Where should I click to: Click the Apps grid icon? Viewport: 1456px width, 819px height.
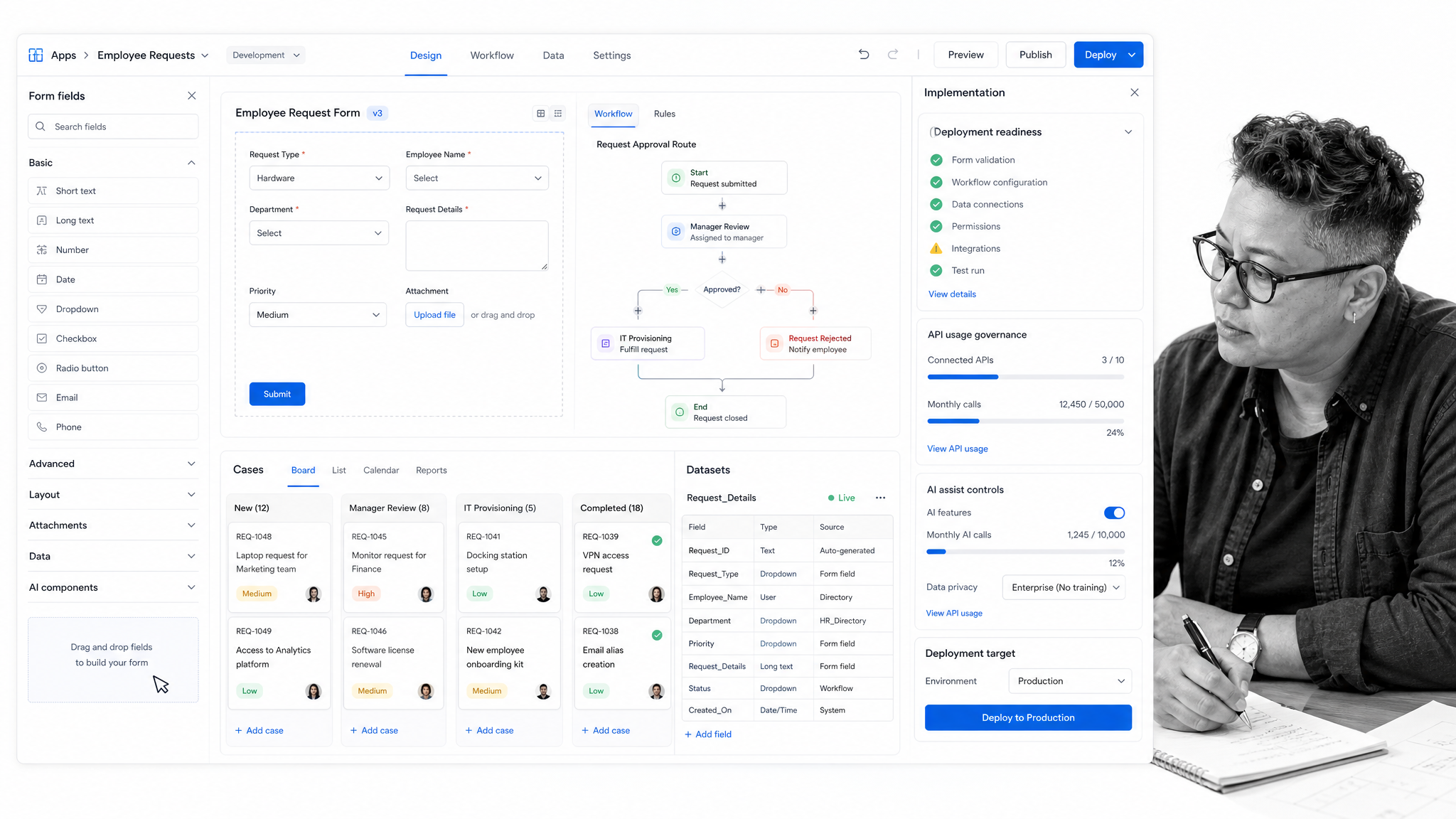coord(36,55)
